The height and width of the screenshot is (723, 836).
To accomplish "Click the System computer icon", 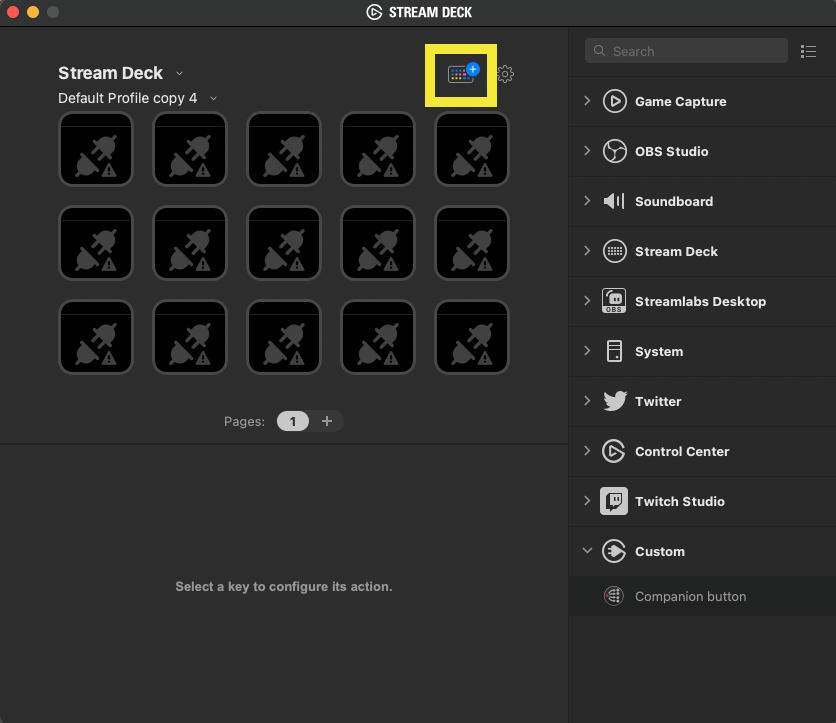I will (614, 351).
